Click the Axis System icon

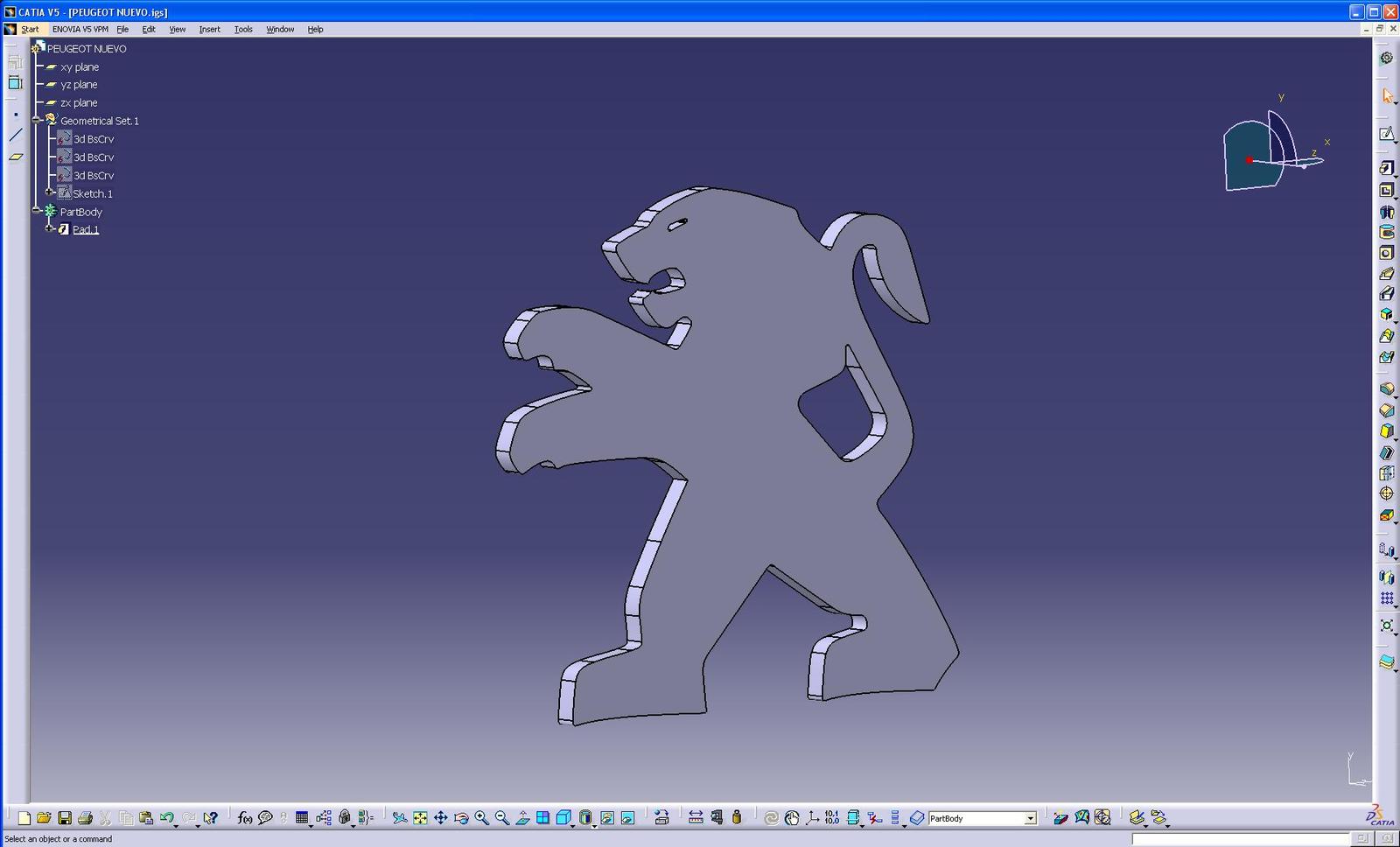[x=812, y=818]
